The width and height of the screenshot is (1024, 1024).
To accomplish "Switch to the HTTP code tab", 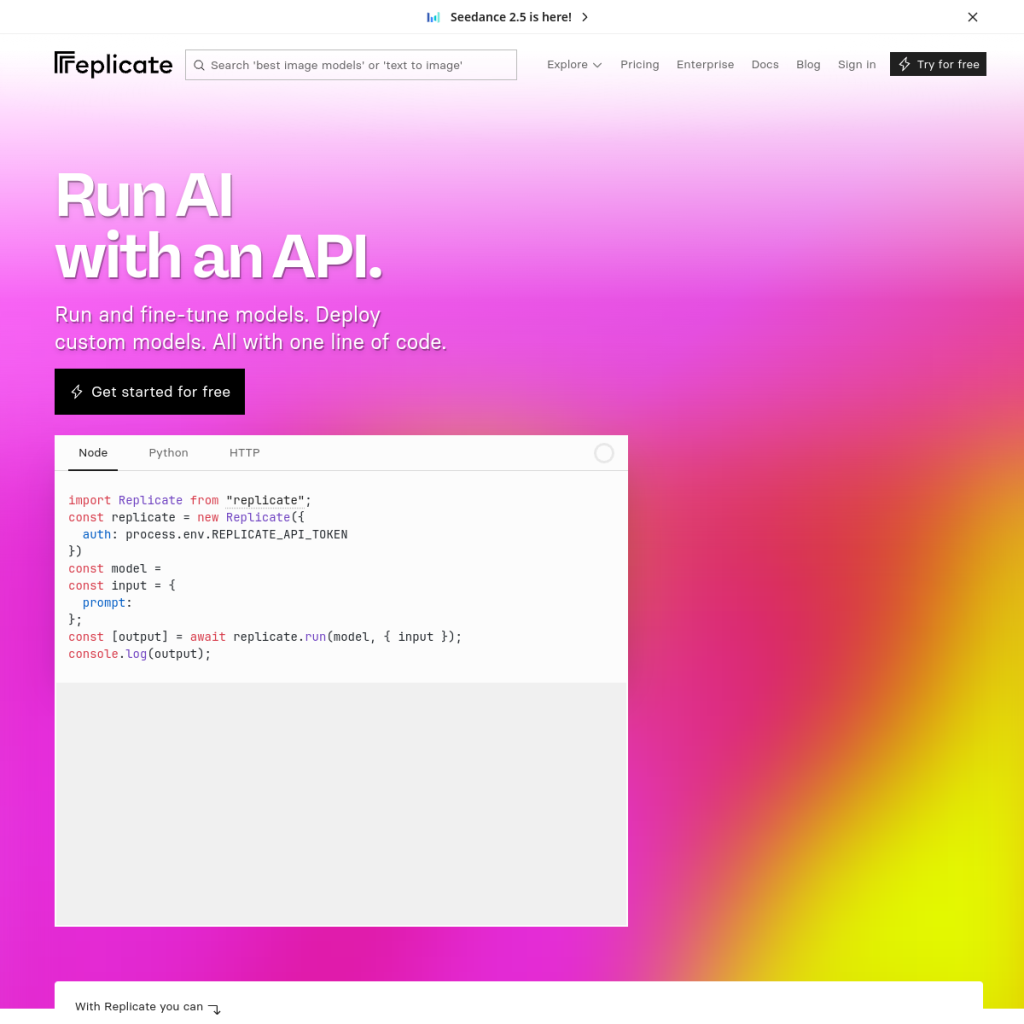I will click(x=244, y=453).
